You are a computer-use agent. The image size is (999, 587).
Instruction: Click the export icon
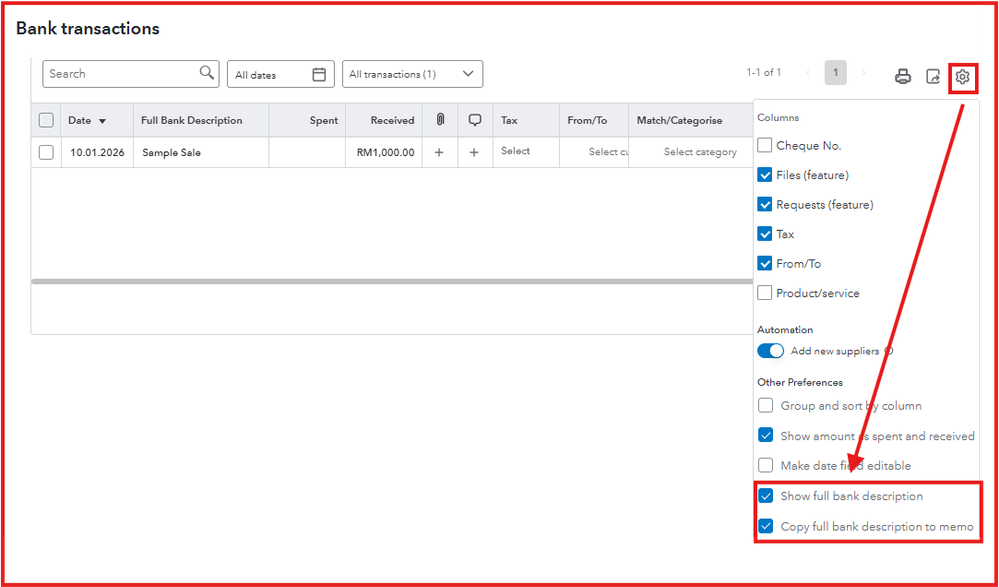[933, 77]
